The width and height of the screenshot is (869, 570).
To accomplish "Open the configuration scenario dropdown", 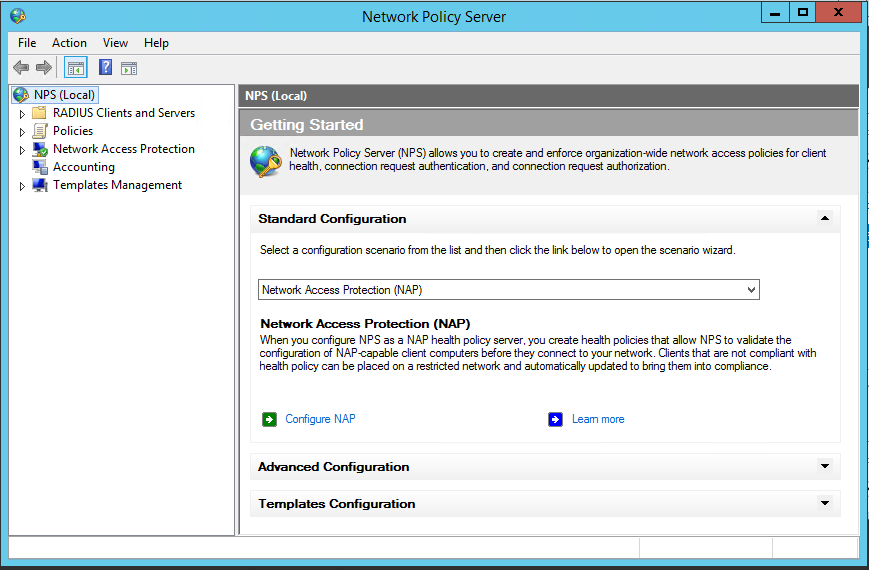I will 509,289.
